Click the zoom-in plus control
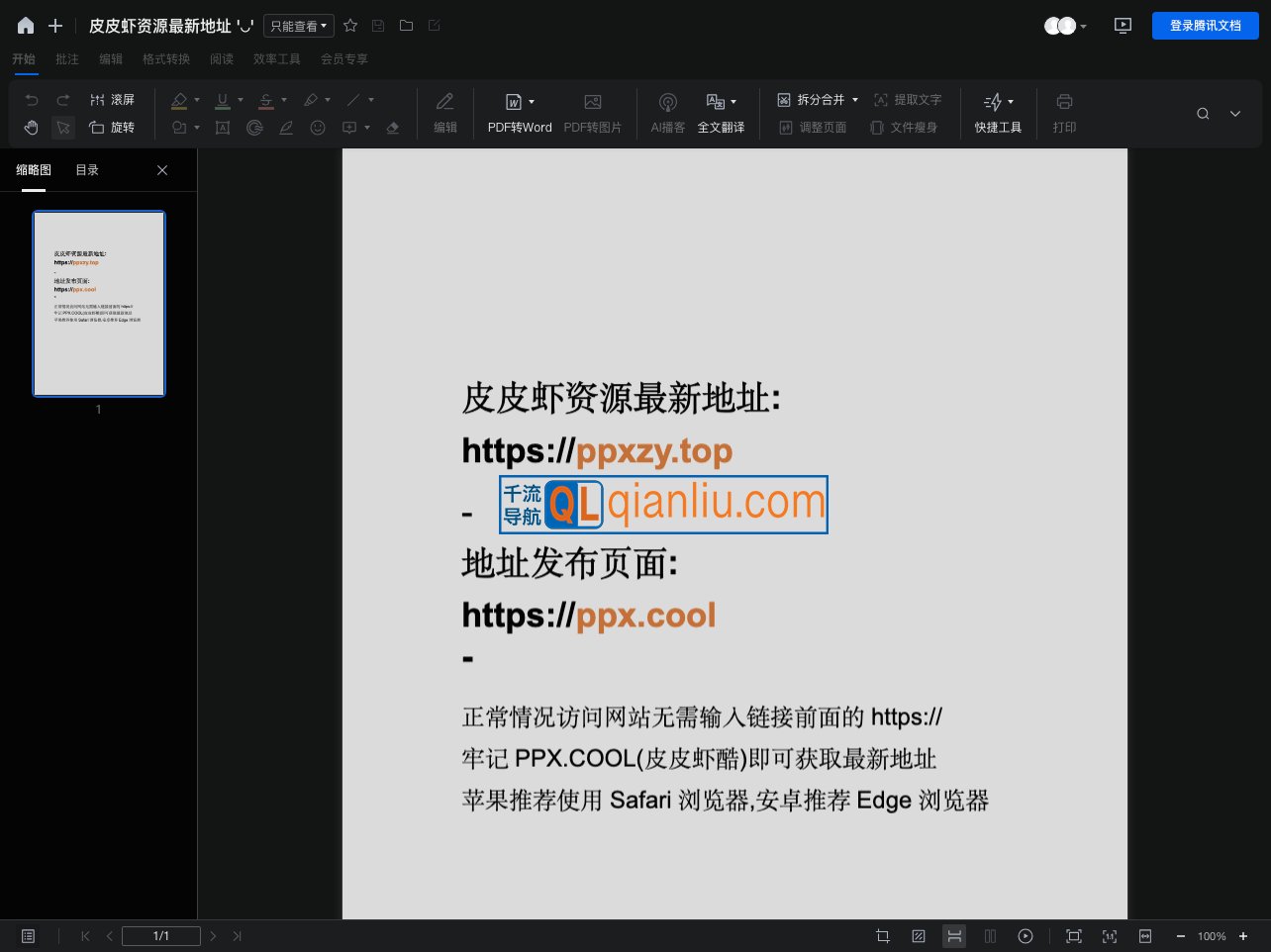Image resolution: width=1271 pixels, height=952 pixels. 1243,935
